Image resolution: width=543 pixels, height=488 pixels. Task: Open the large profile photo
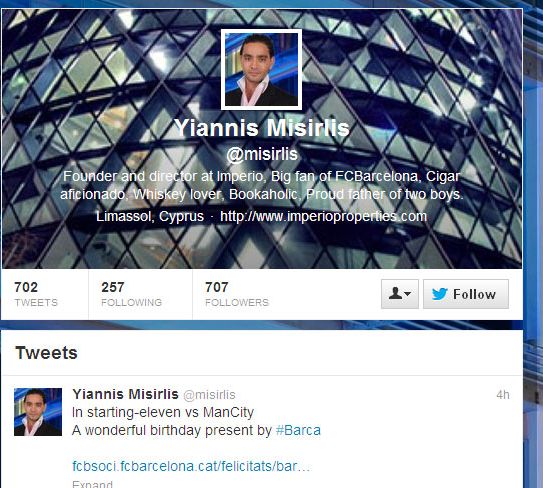(x=261, y=70)
